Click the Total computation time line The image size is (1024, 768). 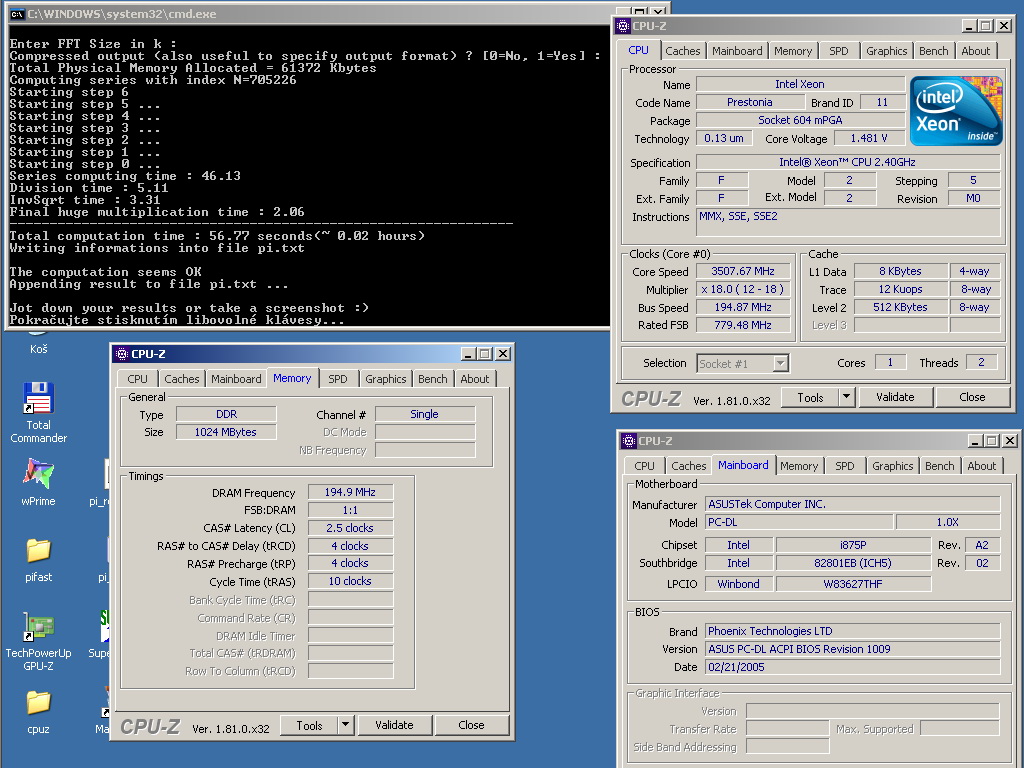[x=217, y=236]
